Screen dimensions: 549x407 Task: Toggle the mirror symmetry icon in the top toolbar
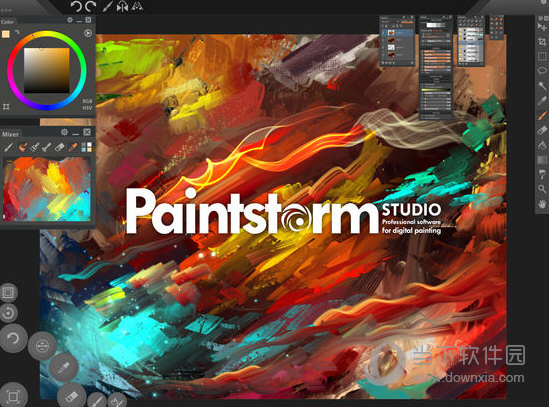(x=122, y=7)
